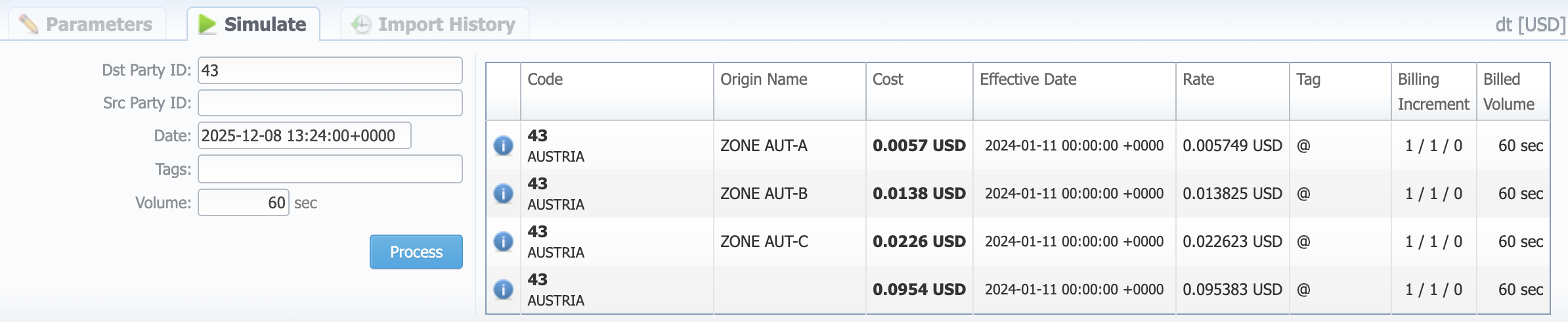Click info icon for ZONE AUT-C row
This screenshot has width=1568, height=322.
click(503, 241)
